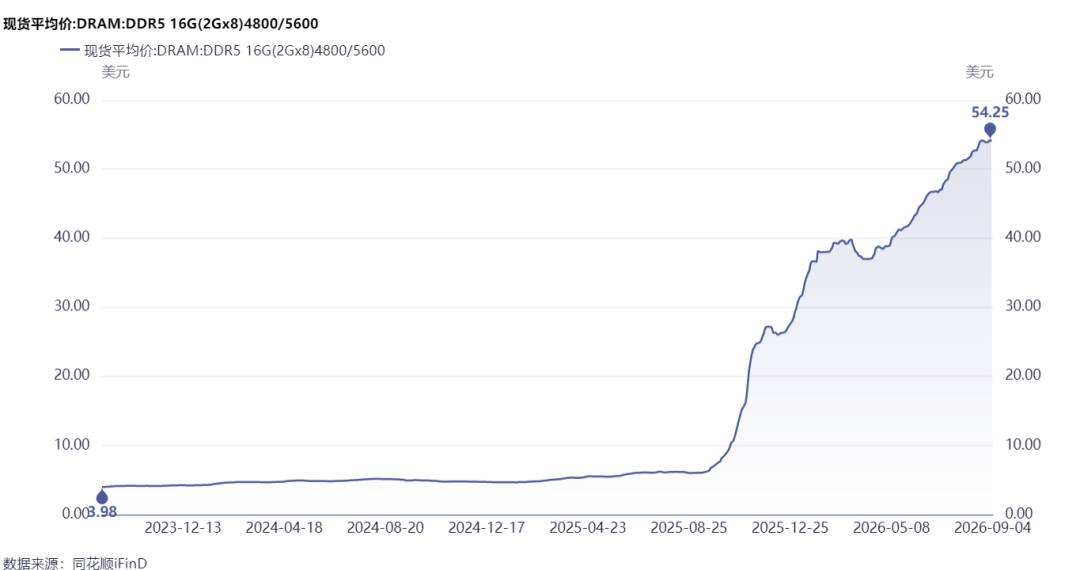Screen dimensions: 1080x570
Task: Click the 2025-12-25 date axis label
Action: [x=790, y=528]
